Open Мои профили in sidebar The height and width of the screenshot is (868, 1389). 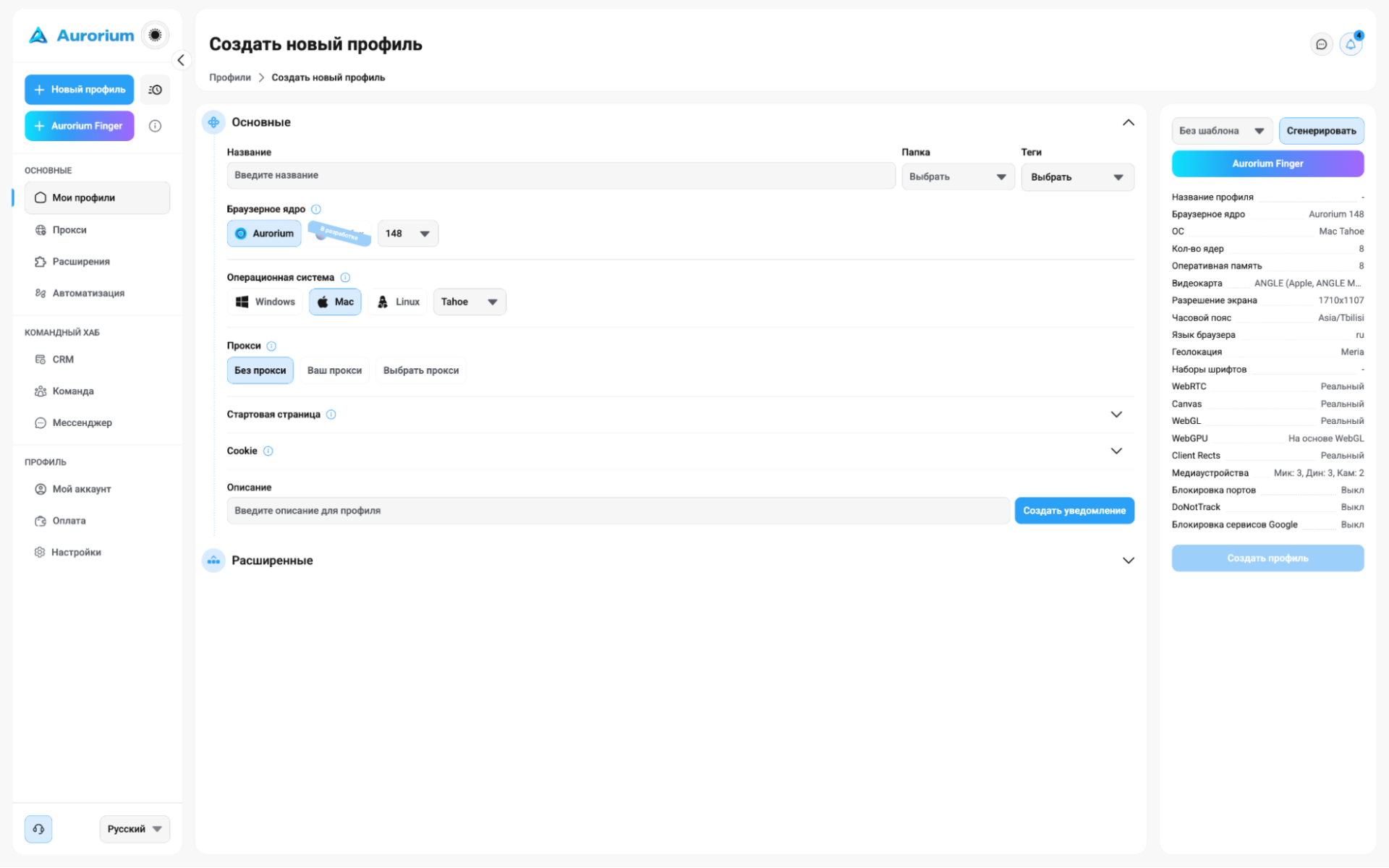[98, 198]
